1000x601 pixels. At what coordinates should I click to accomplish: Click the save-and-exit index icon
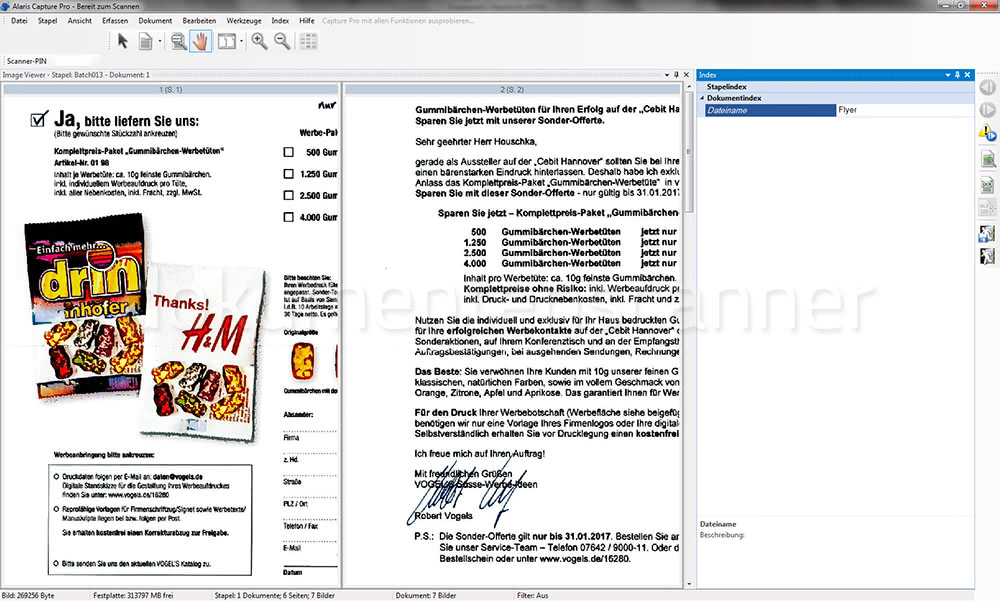pyautogui.click(x=987, y=232)
